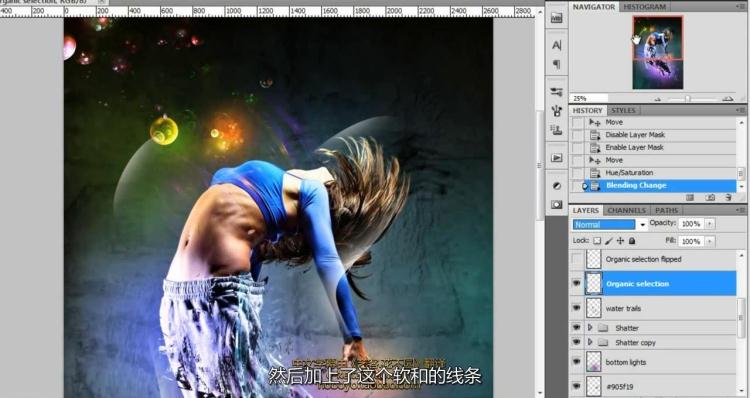The width and height of the screenshot is (750, 398).
Task: Click the lock position move icon
Action: click(x=620, y=241)
